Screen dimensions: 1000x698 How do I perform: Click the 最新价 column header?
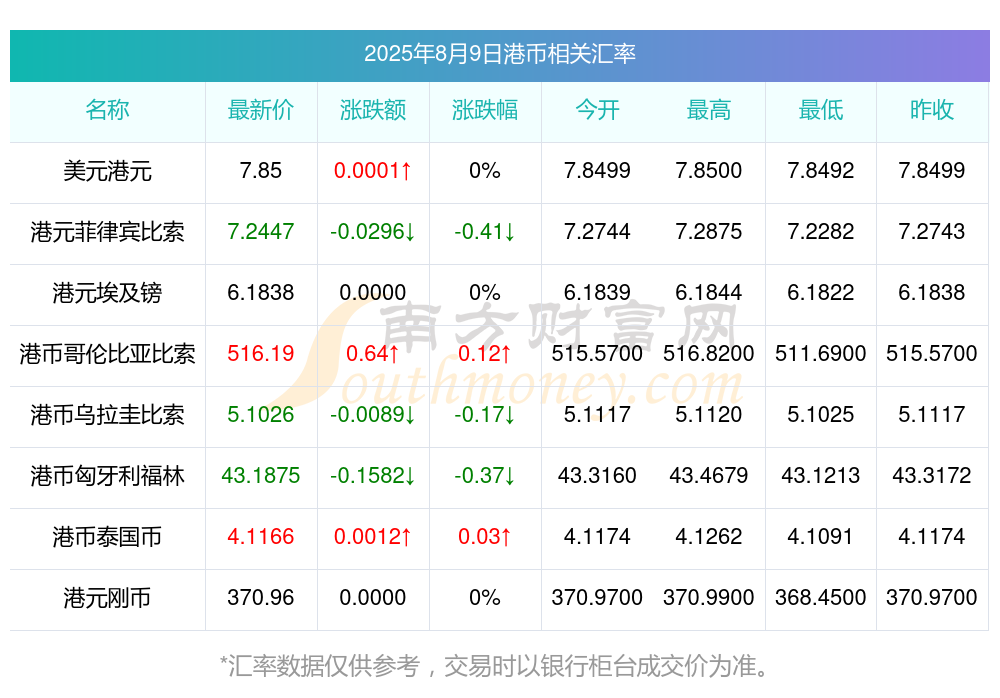tap(261, 110)
